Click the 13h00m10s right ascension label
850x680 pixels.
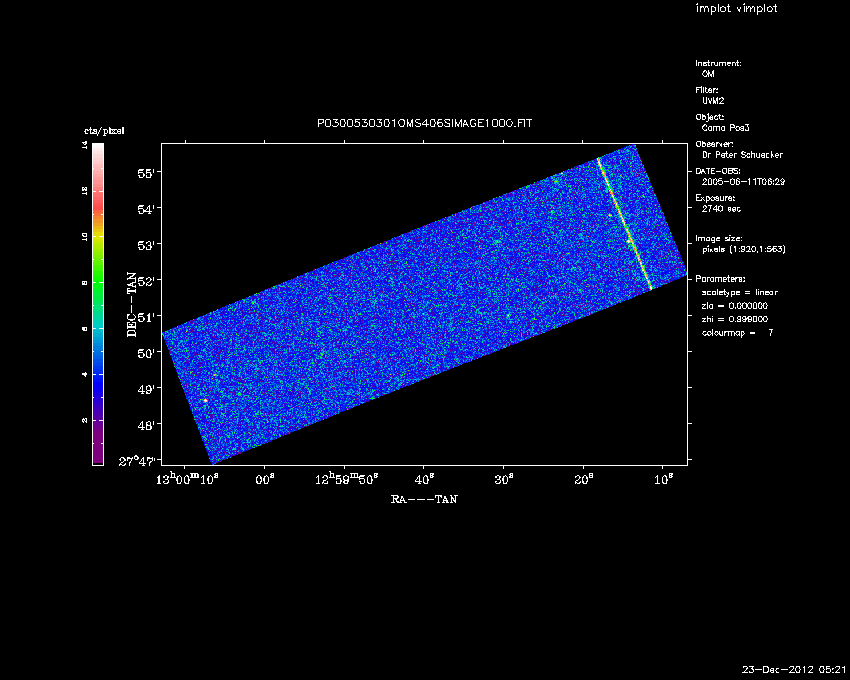187,479
